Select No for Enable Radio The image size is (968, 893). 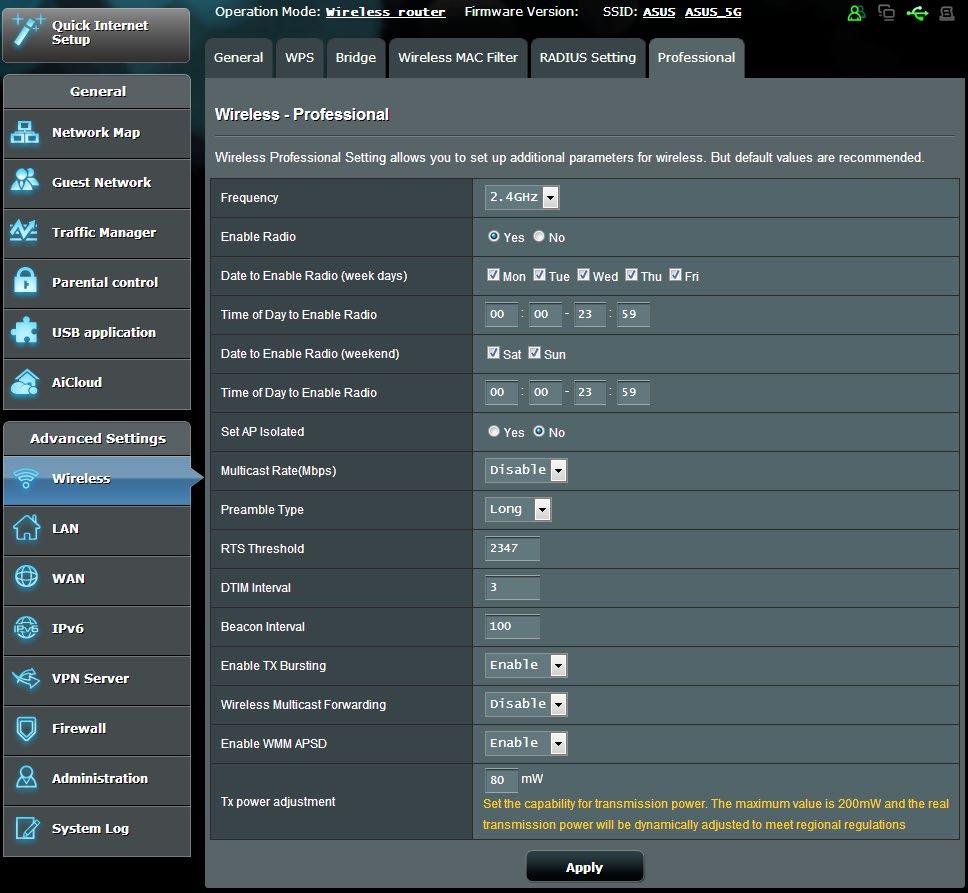(539, 236)
